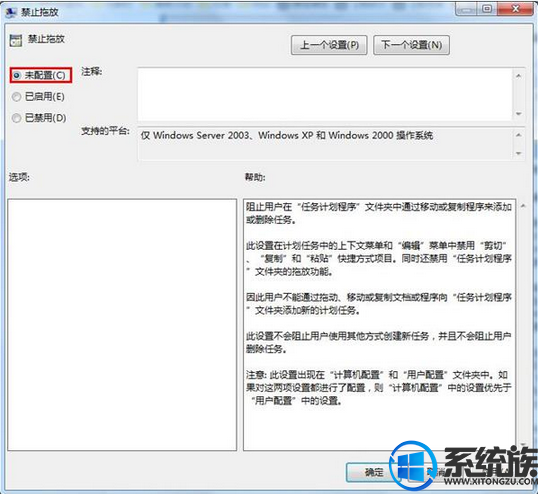Click the 帮助 help description text area
This screenshot has width=538, height=494.
(x=379, y=325)
